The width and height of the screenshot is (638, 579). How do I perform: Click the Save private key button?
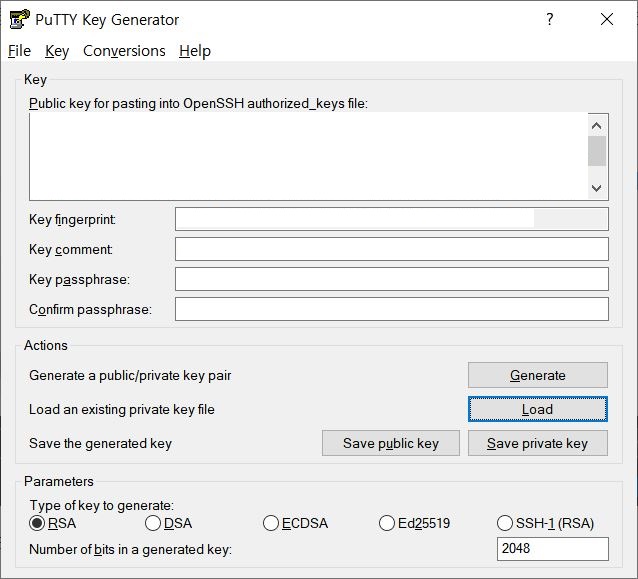(537, 443)
